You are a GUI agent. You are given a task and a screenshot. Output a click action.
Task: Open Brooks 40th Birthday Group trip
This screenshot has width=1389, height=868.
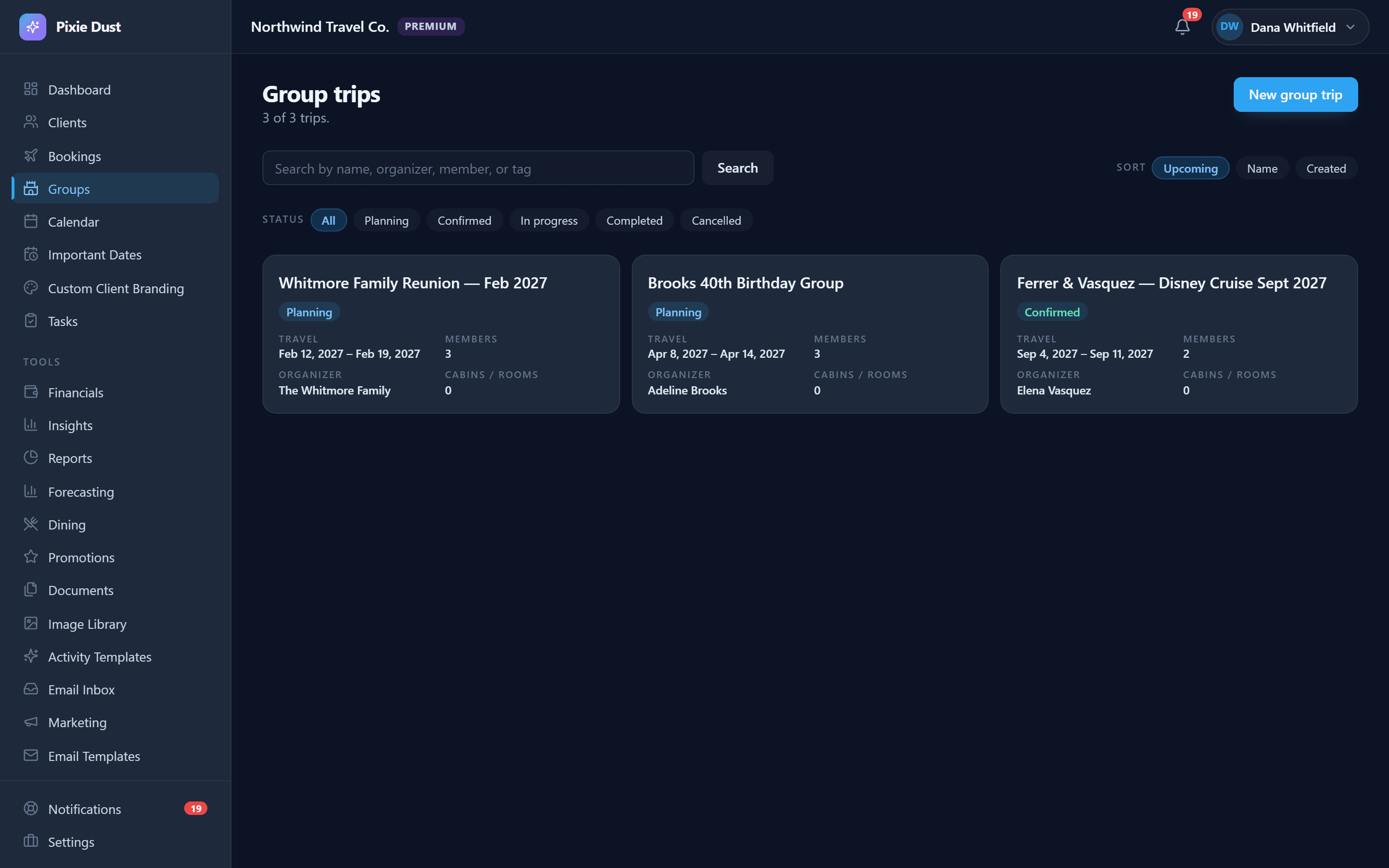pos(810,334)
